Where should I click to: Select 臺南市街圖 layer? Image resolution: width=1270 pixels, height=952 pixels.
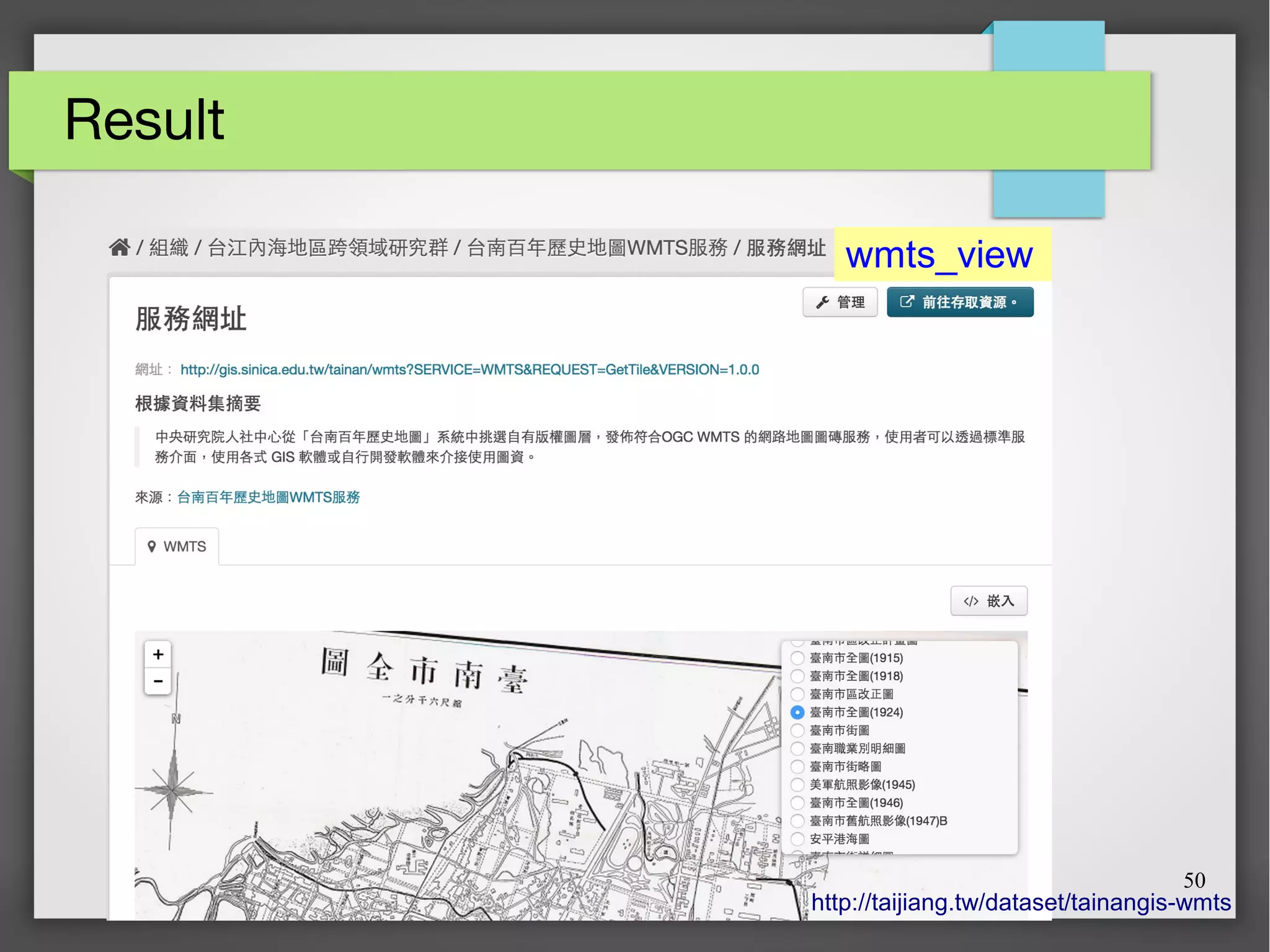(797, 730)
